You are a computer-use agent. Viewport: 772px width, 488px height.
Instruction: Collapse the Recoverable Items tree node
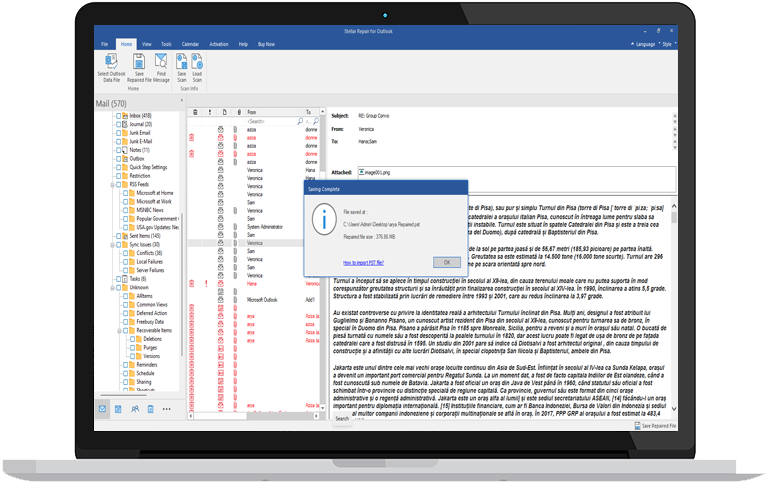click(x=119, y=330)
